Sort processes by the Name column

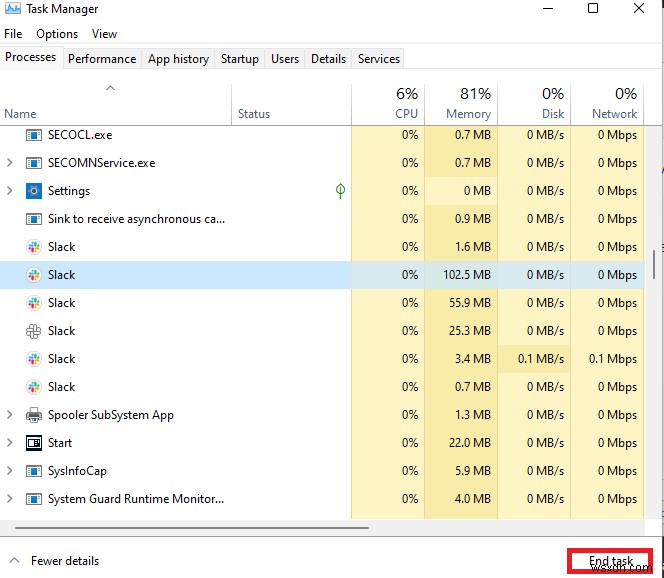(115, 105)
